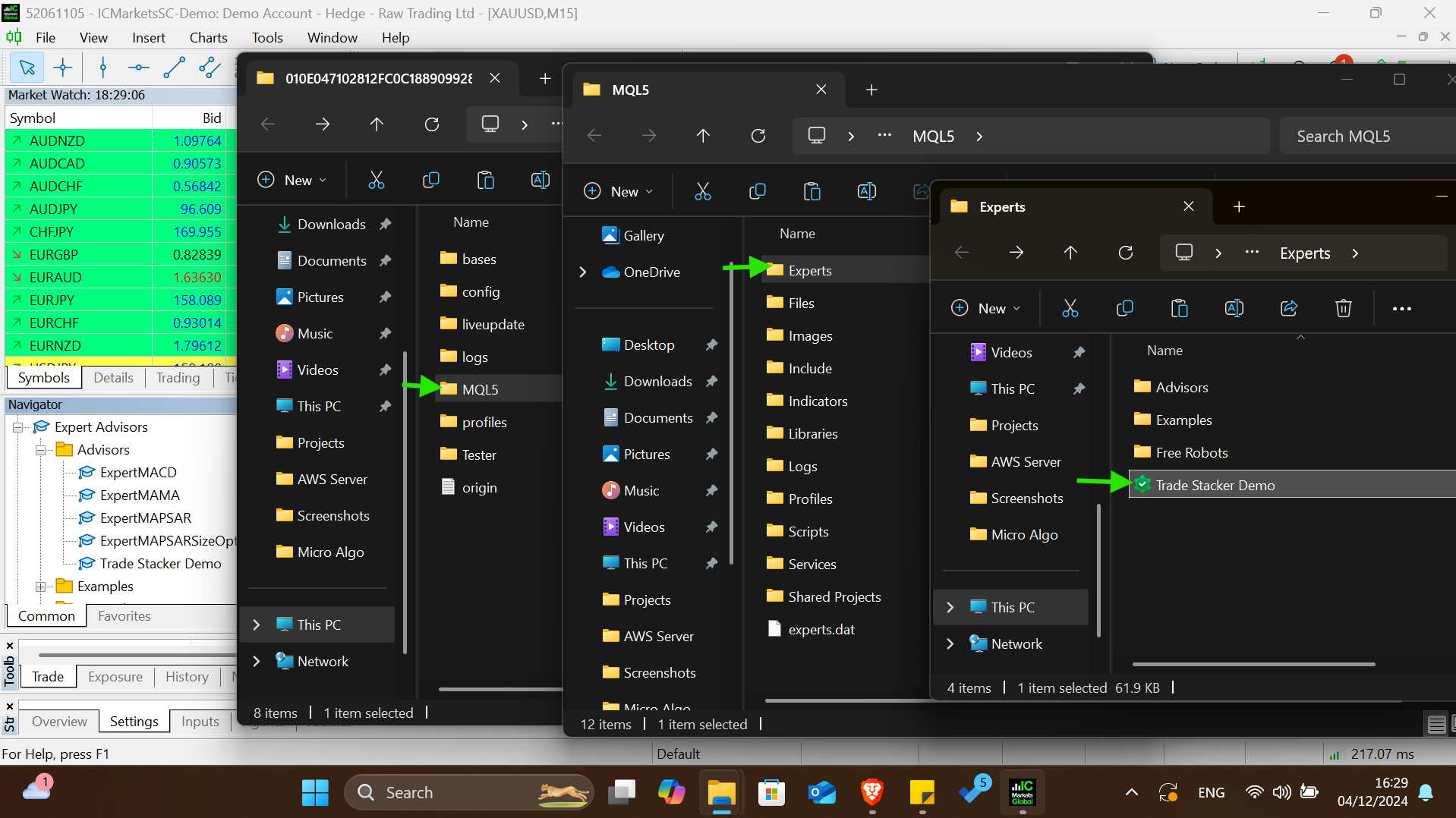The image size is (1456, 818).
Task: Select MQL5 folder in the 010E047 window
Action: coord(498,389)
